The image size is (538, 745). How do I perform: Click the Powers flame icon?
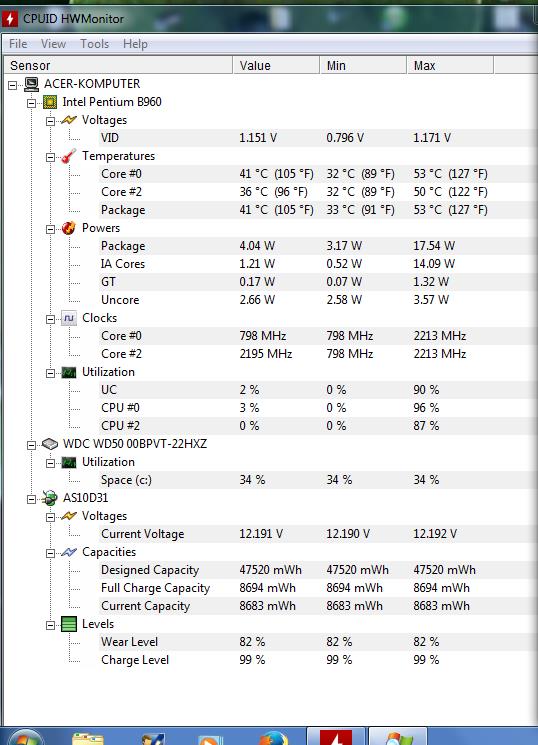tap(68, 228)
